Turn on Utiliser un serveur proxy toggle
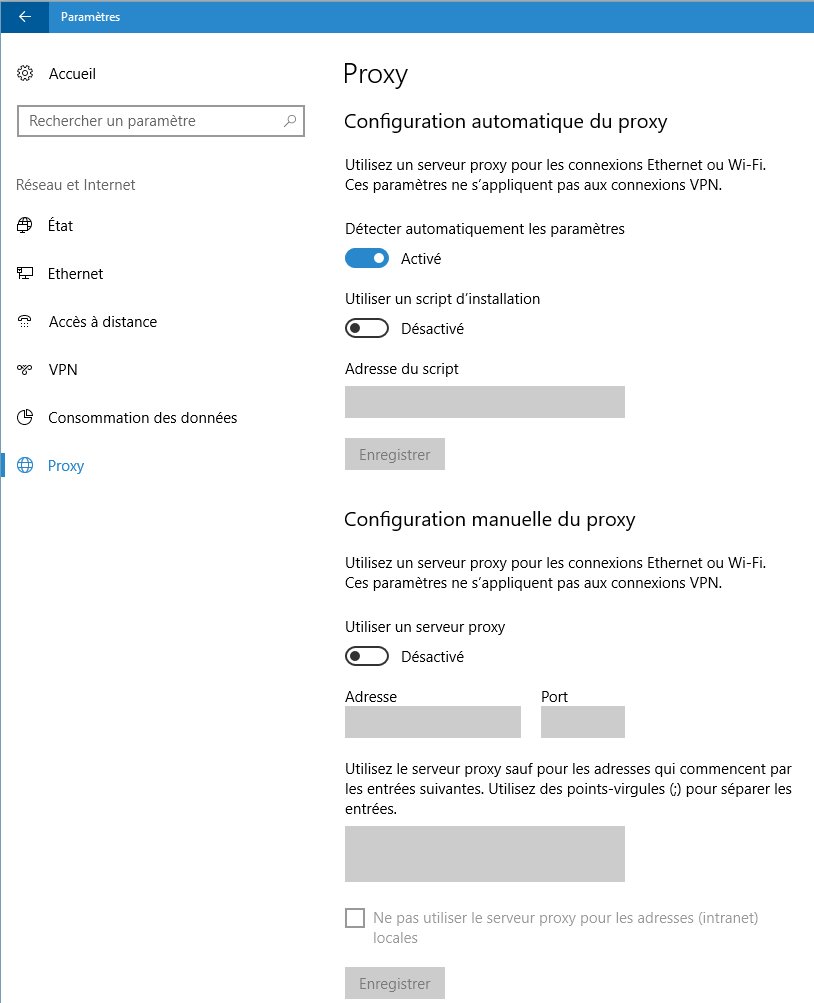This screenshot has width=814, height=1003. click(366, 657)
